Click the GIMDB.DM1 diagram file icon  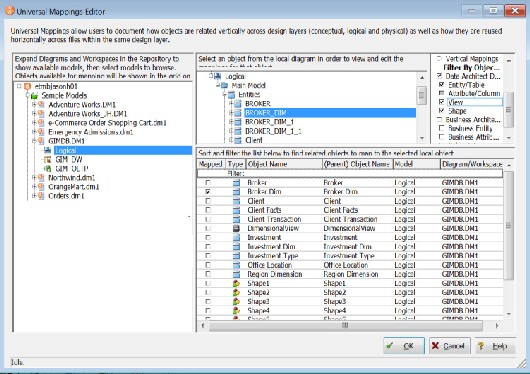pyautogui.click(x=41, y=141)
